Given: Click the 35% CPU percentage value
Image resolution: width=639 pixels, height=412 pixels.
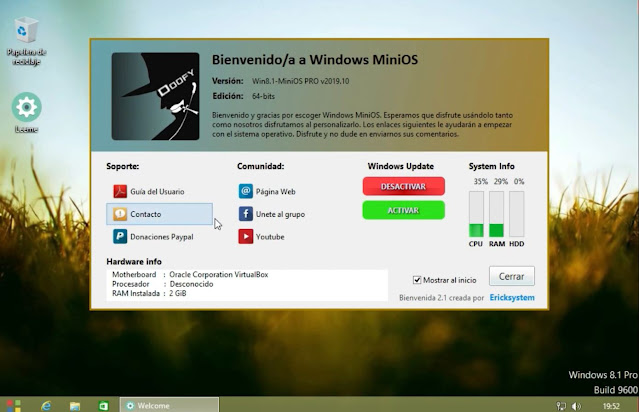Looking at the screenshot, I should (480, 182).
